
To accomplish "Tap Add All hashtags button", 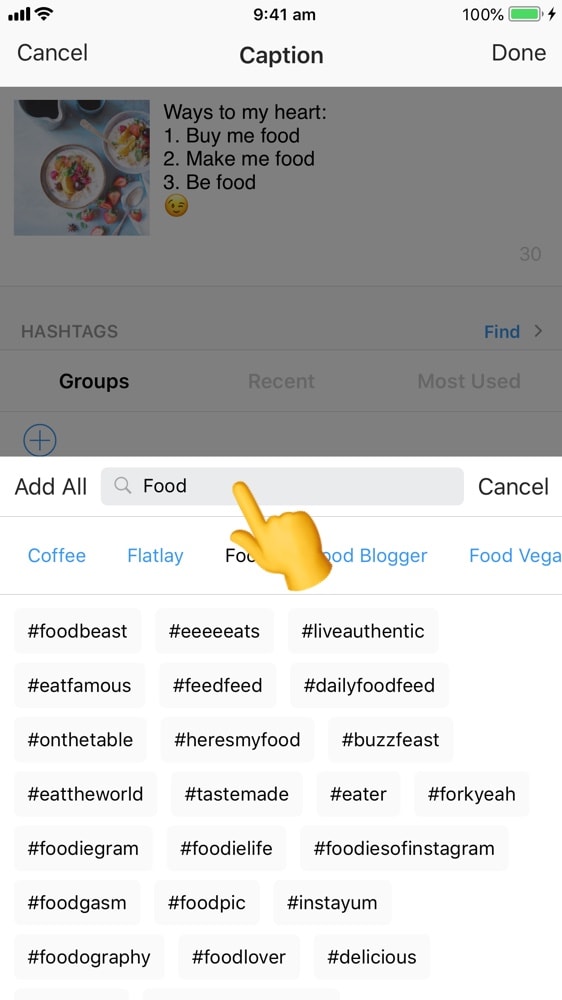I will [50, 487].
